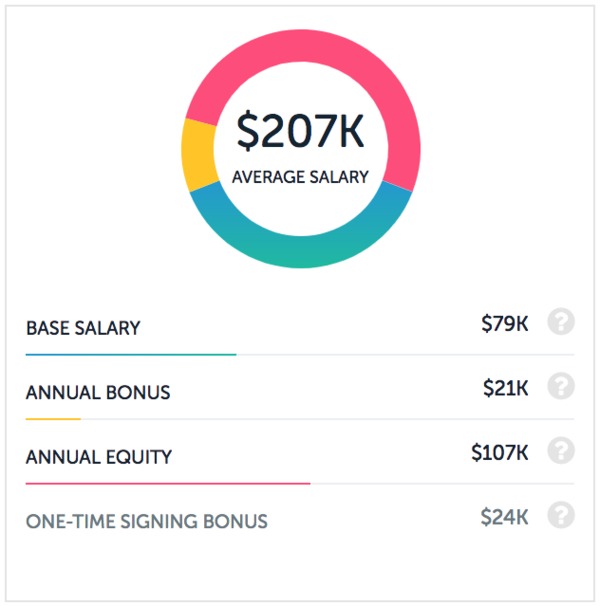The width and height of the screenshot is (600, 606).
Task: Select the ONE-TIME SIGNING BONUS label
Action: 147,521
